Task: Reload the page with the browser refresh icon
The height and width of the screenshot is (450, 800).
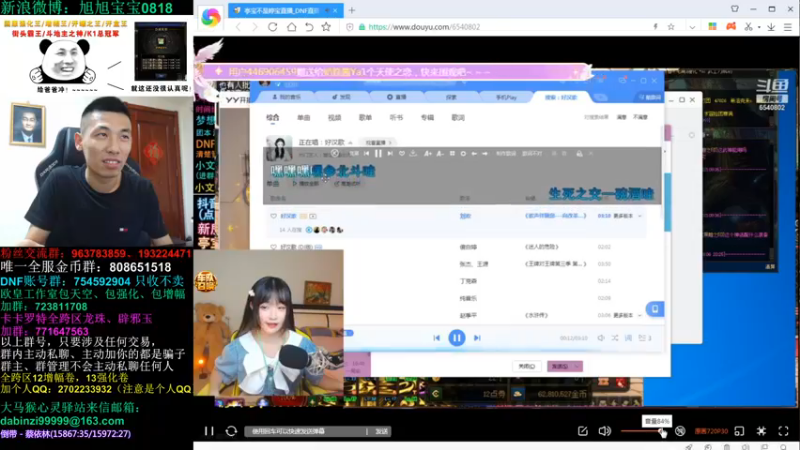Action: coord(272,27)
